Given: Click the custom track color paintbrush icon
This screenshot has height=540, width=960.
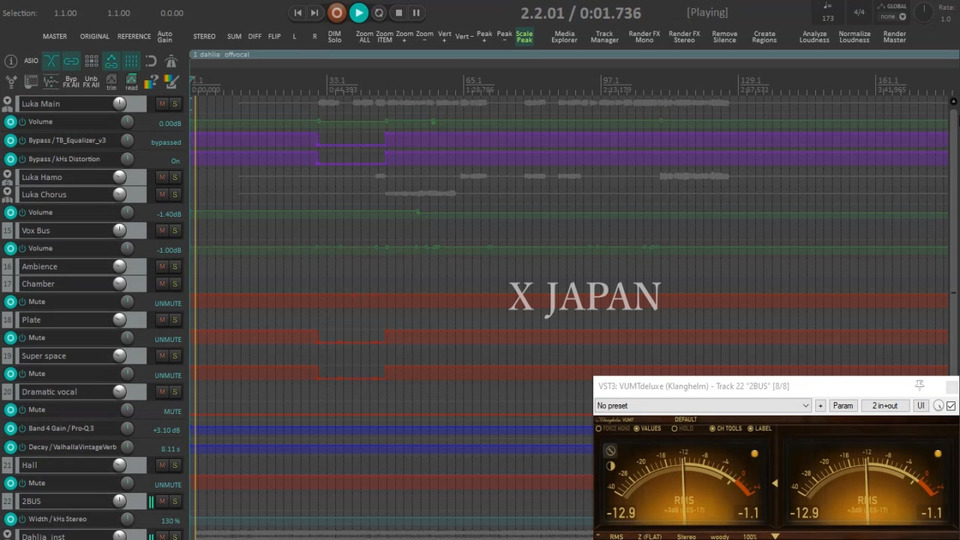Looking at the screenshot, I should 171,81.
